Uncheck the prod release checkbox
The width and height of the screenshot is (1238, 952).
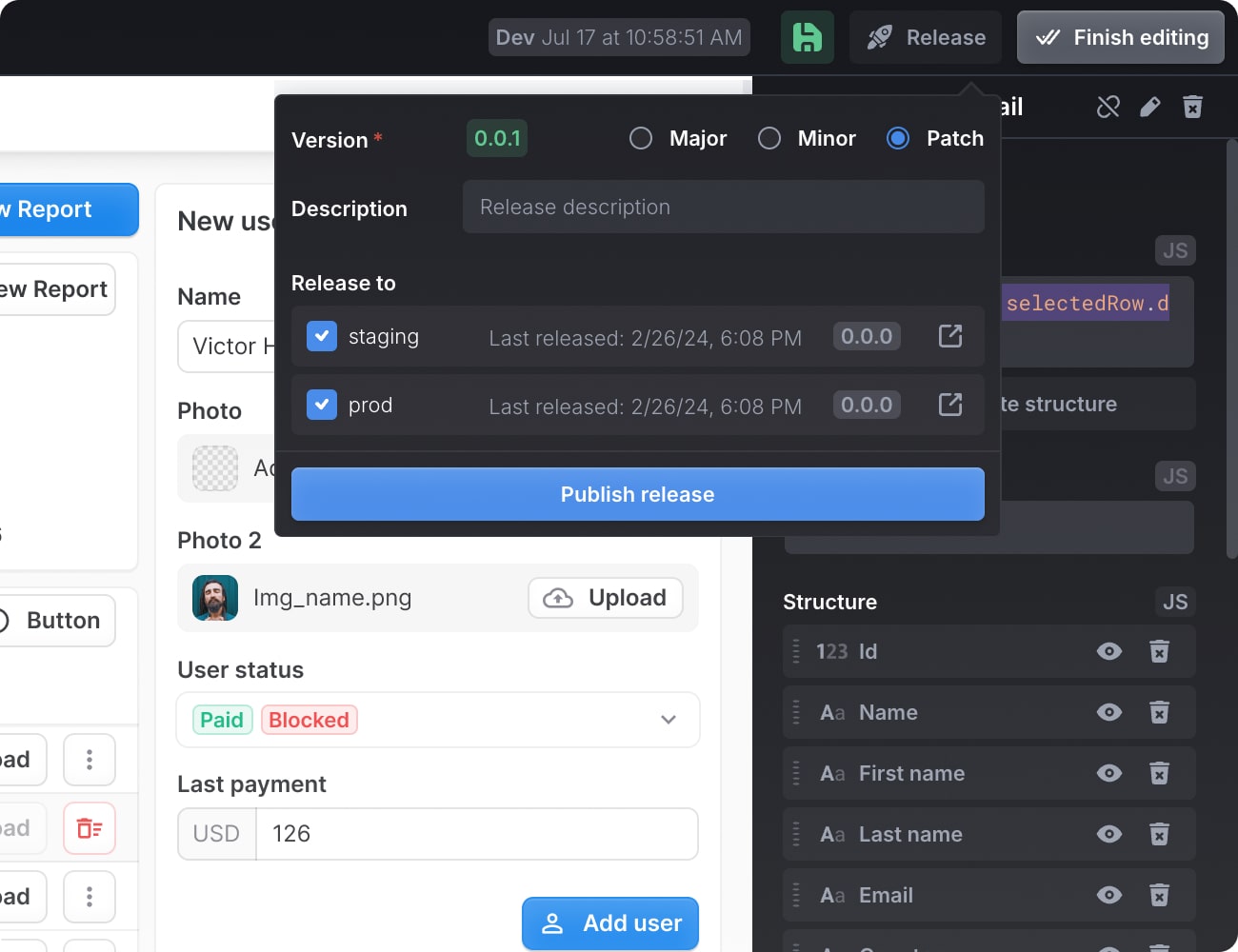coord(322,405)
